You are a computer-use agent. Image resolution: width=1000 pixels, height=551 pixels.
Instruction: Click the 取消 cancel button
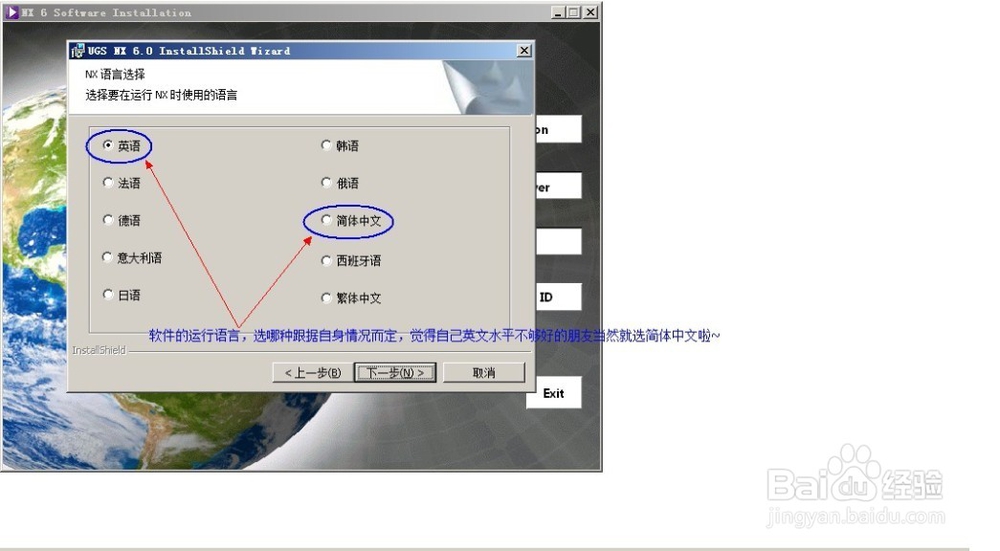pyautogui.click(x=483, y=372)
